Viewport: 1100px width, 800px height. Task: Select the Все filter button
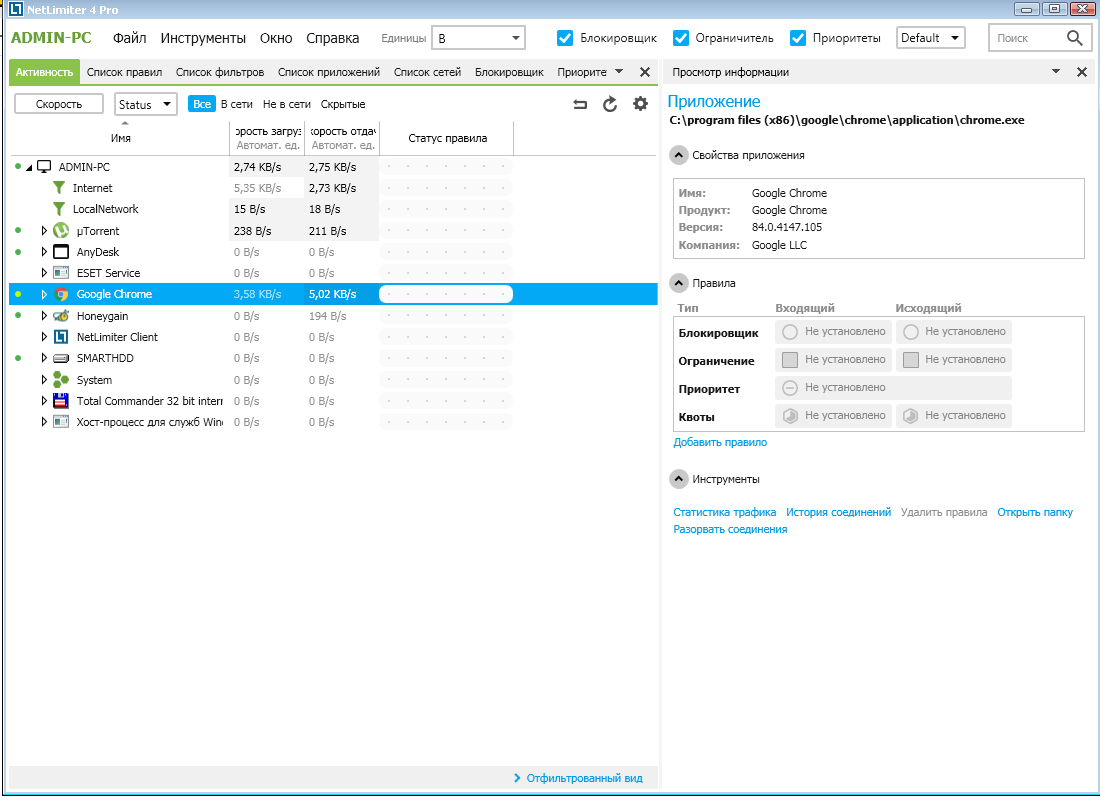coord(202,105)
